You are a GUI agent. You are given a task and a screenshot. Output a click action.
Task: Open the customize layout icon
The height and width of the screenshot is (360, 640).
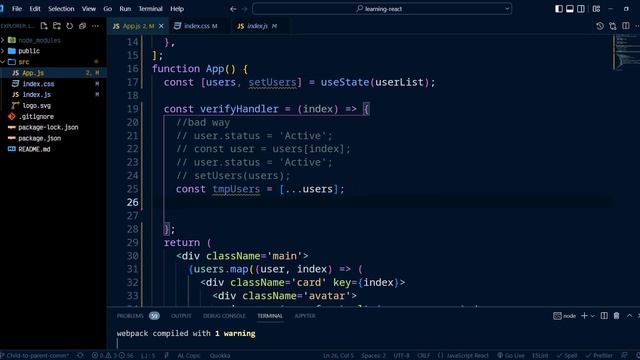[596, 9]
